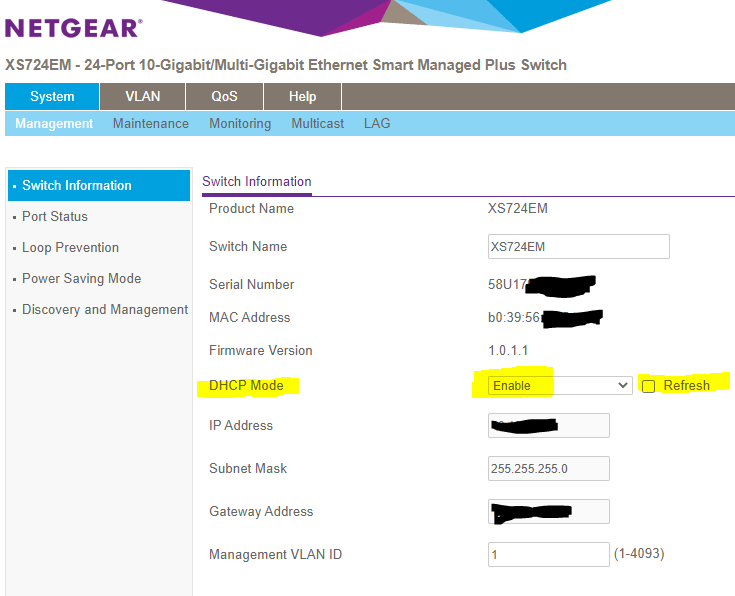Click the Switch Name input field
This screenshot has height=596, width=735.
(x=578, y=247)
